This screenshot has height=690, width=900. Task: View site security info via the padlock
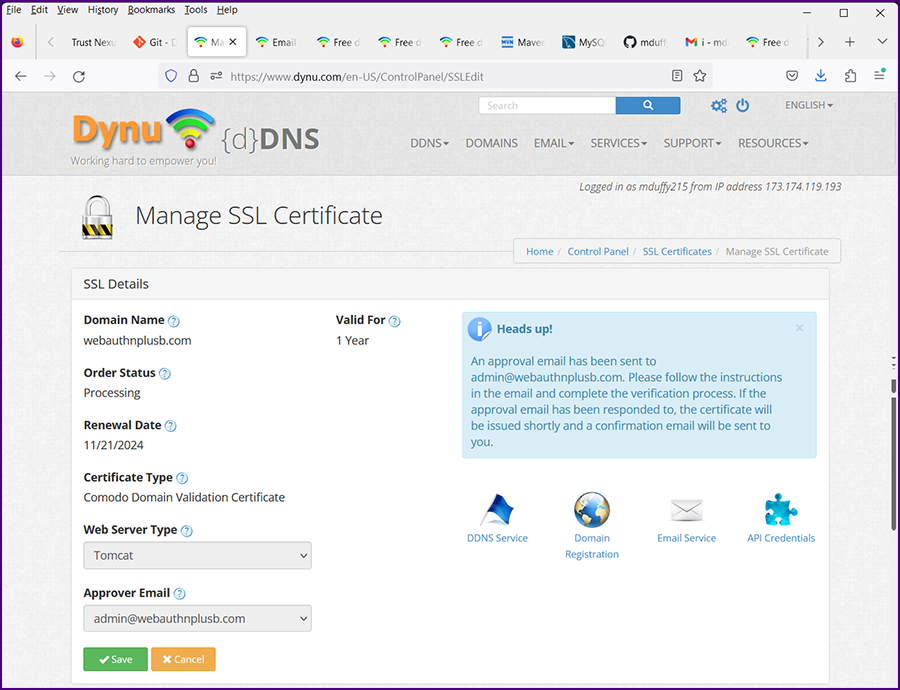click(x=194, y=76)
